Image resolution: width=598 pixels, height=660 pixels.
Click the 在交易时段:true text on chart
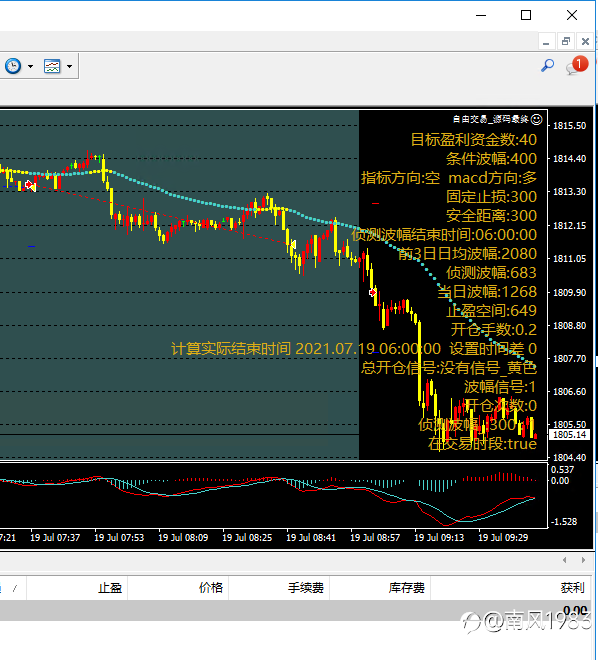[x=483, y=444]
